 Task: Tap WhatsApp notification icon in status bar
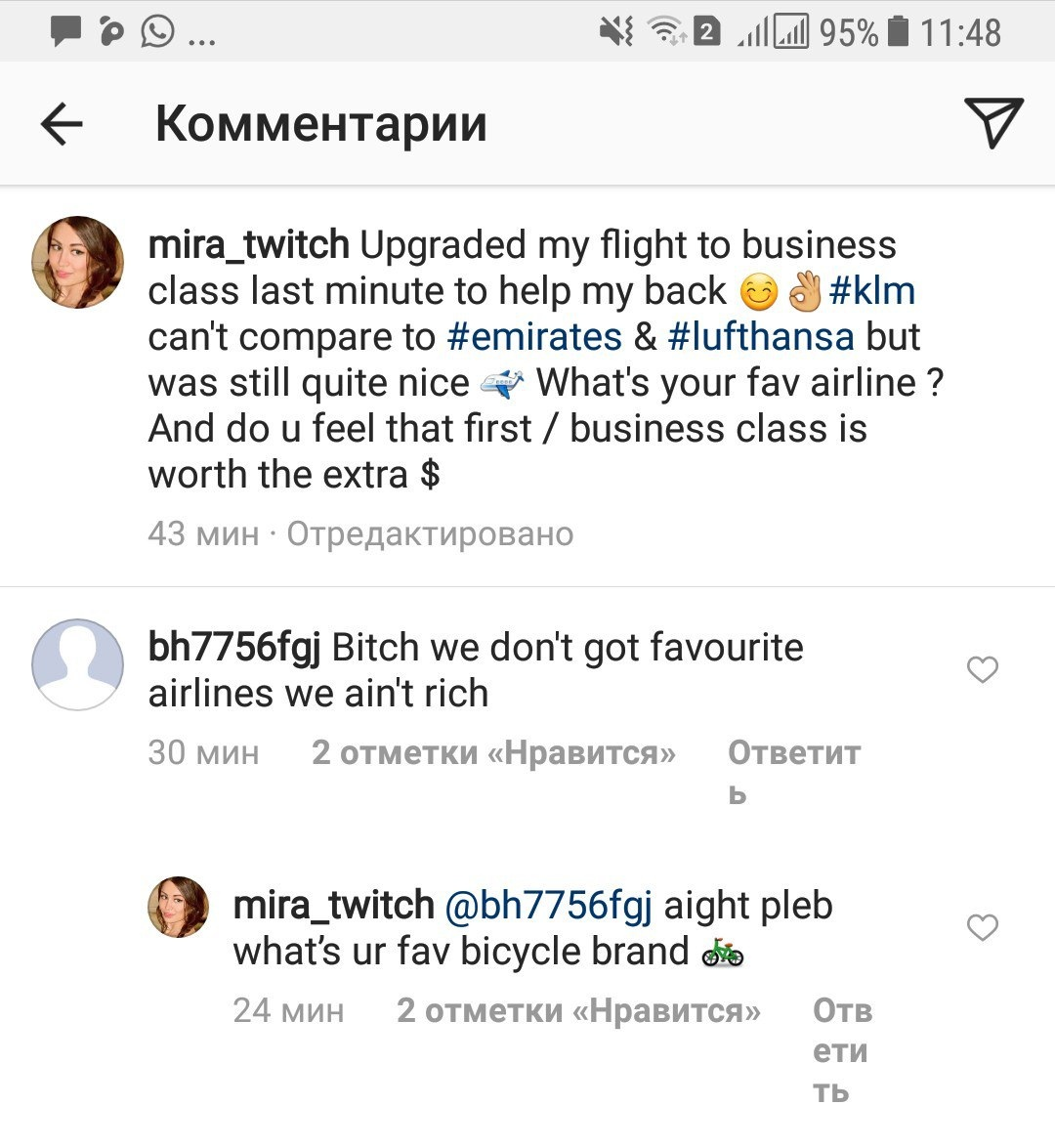[158, 32]
